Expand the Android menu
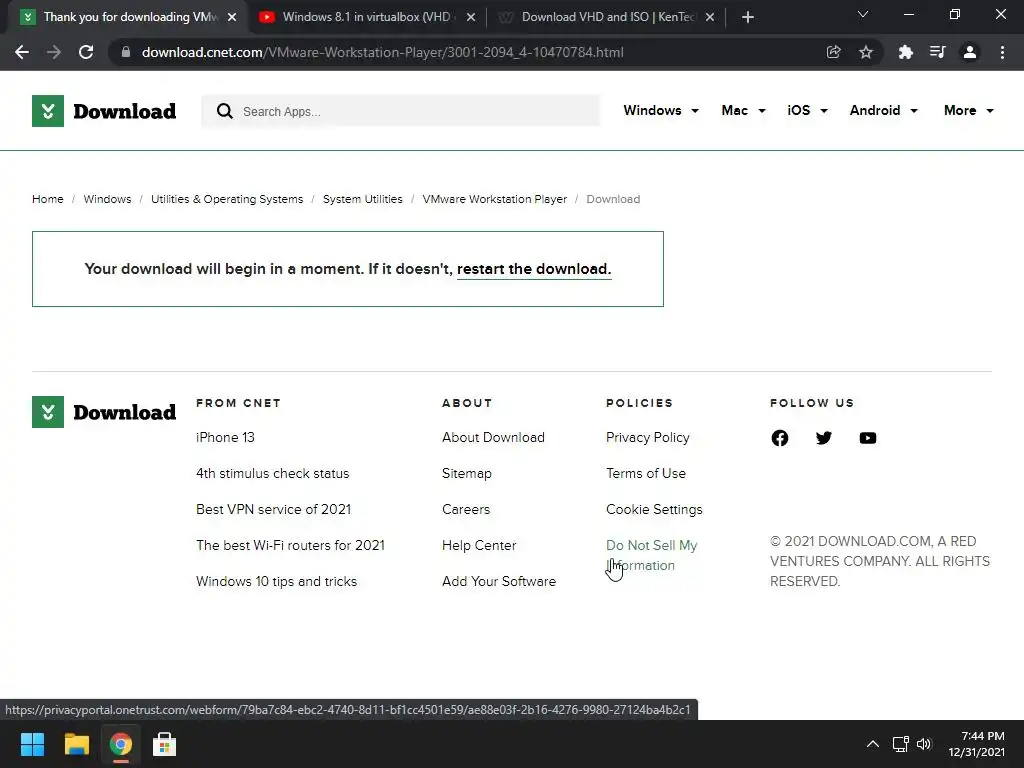 (884, 110)
